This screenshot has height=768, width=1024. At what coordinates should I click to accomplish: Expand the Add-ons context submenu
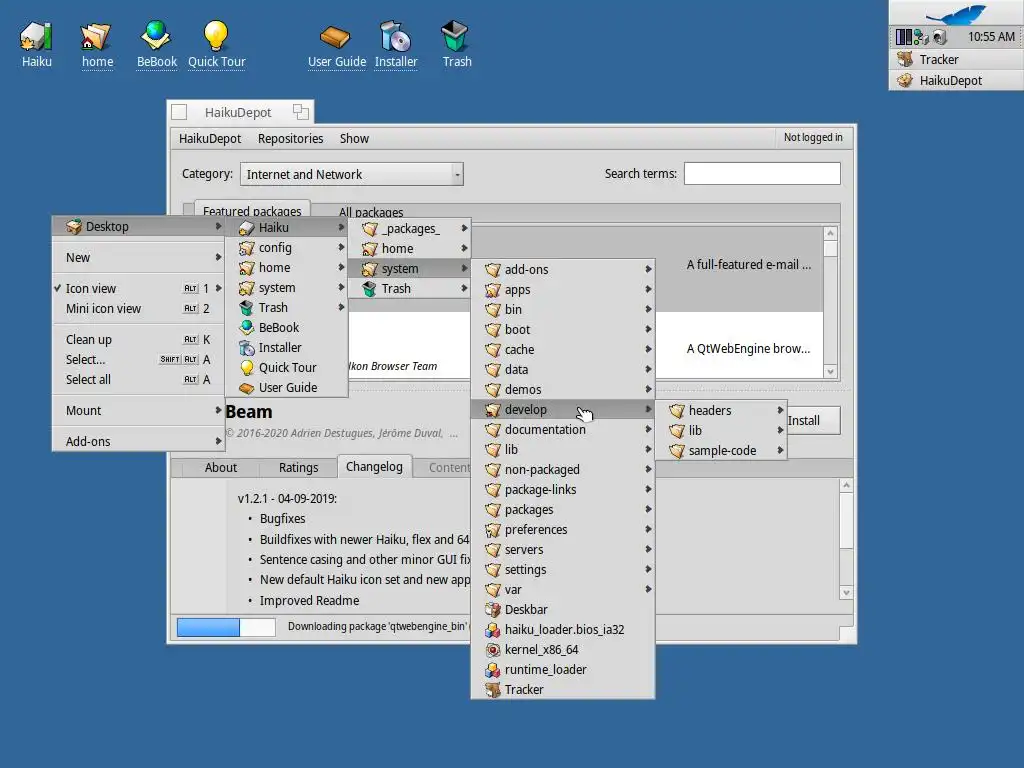point(138,441)
